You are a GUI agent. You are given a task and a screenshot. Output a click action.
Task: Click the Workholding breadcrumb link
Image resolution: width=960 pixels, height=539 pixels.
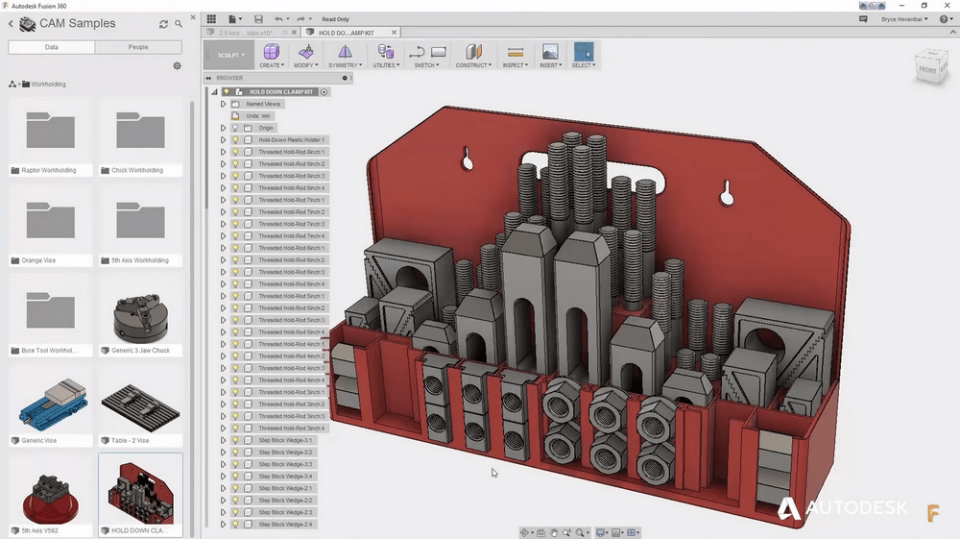[x=47, y=84]
